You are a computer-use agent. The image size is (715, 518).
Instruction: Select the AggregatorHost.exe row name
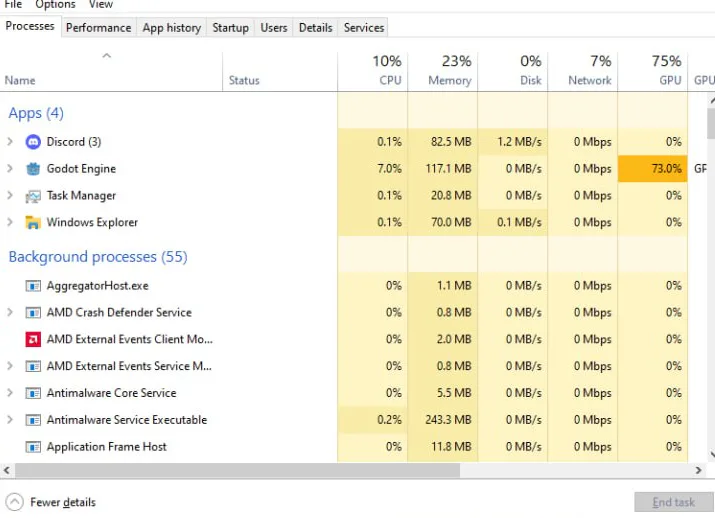coord(98,286)
